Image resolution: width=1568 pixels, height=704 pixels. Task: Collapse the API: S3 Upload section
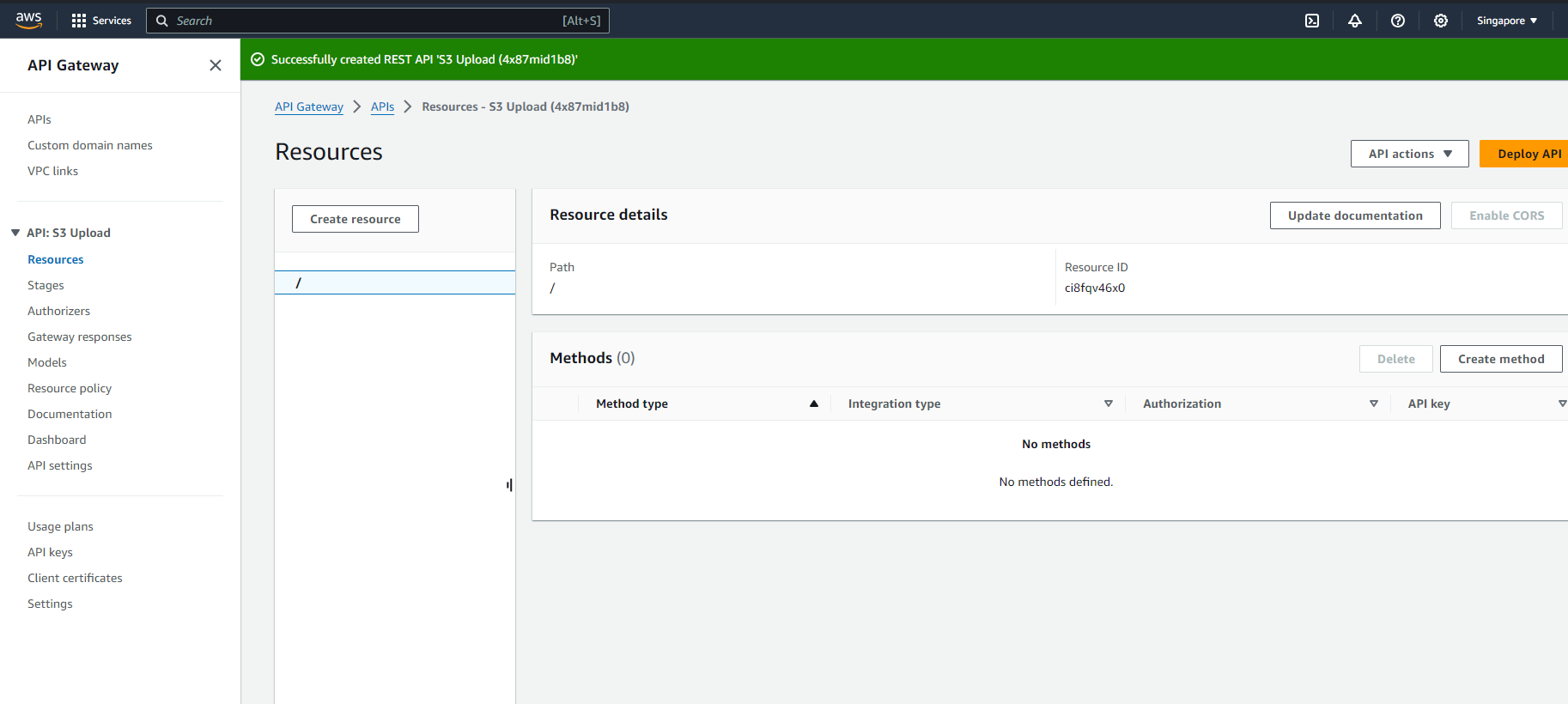tap(15, 233)
